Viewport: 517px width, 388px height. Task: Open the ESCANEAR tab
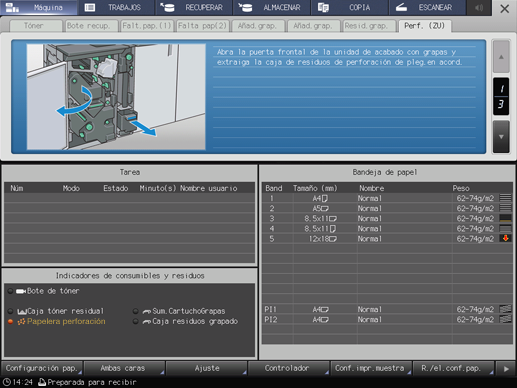(427, 7)
